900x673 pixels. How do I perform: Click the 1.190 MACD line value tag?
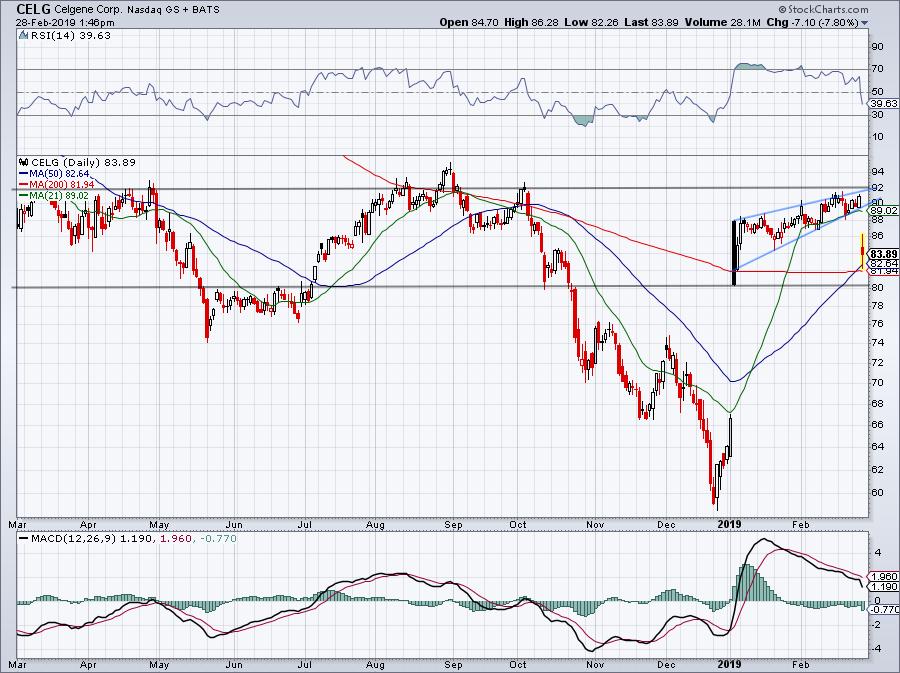point(883,586)
